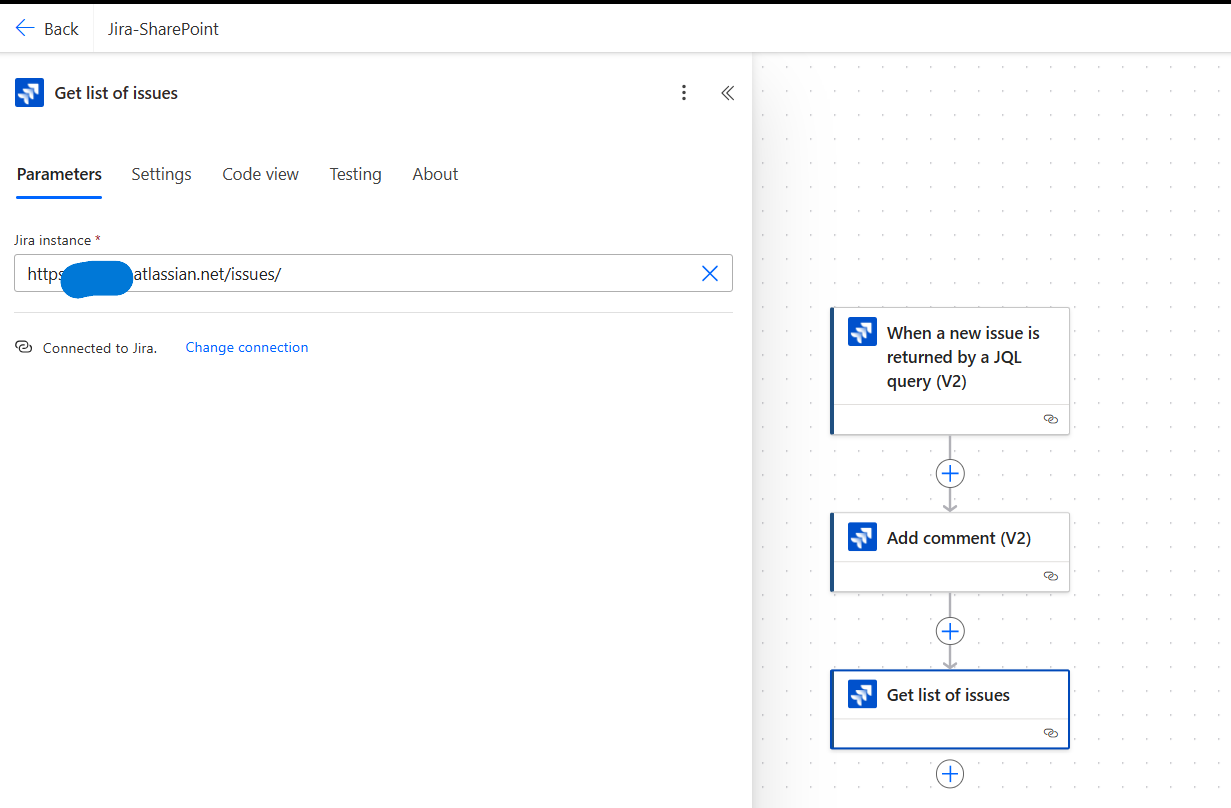Open the Code view tab
Image resolution: width=1231 pixels, height=808 pixels.
point(260,174)
